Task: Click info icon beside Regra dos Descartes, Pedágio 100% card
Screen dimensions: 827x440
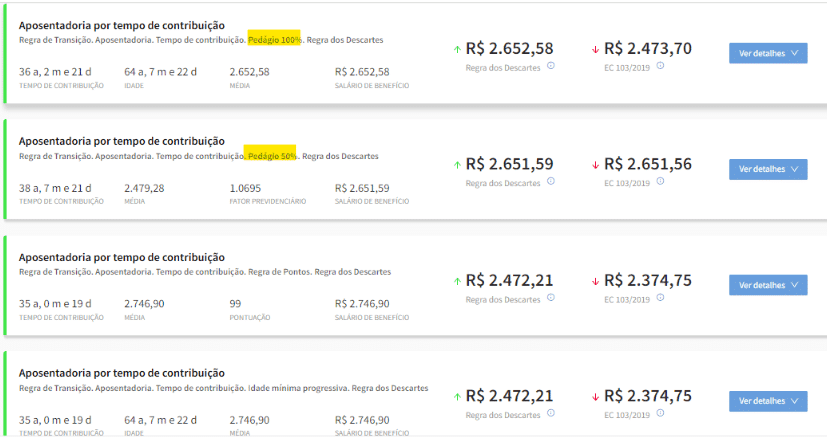Action: point(551,66)
